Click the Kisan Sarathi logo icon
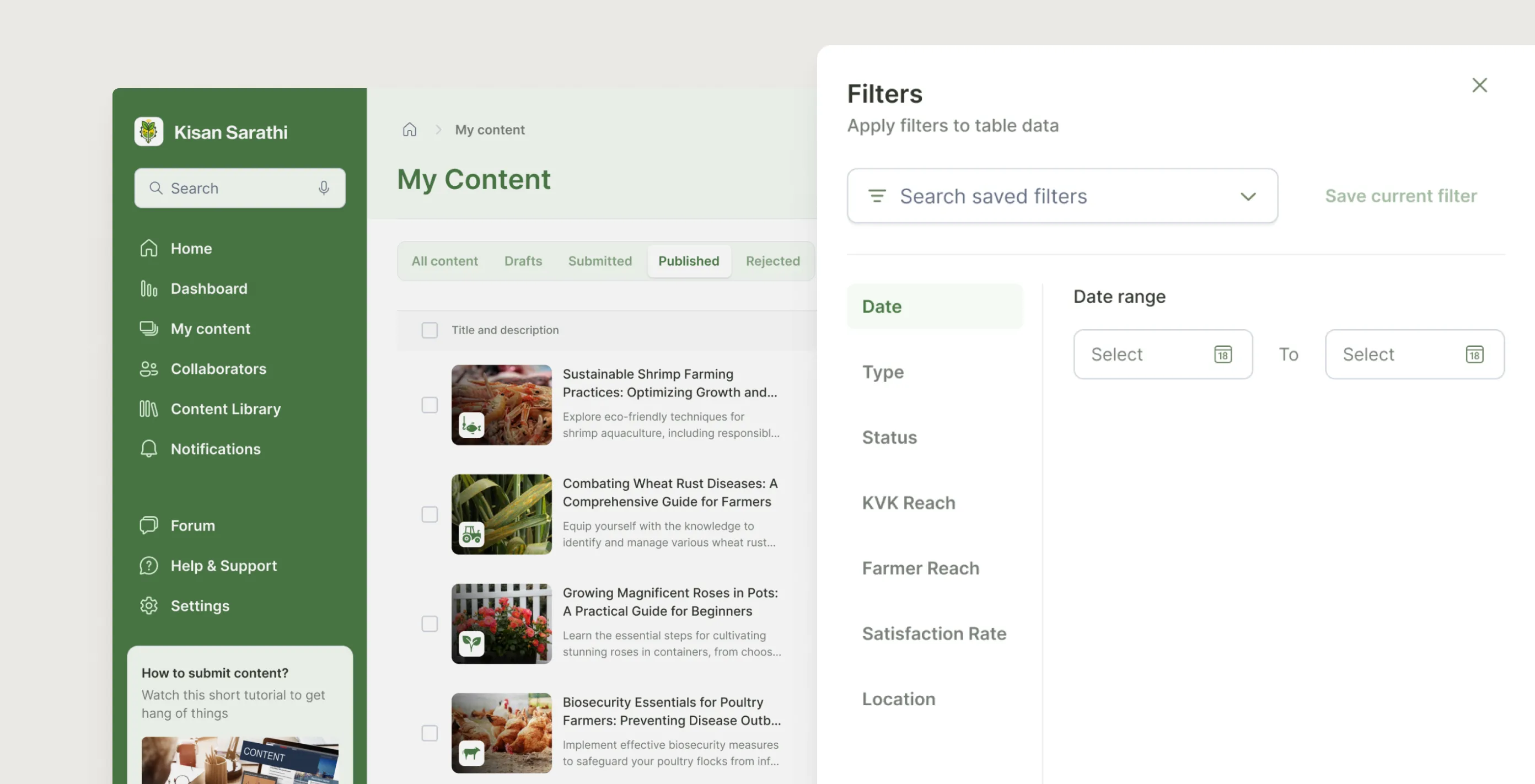 148,132
